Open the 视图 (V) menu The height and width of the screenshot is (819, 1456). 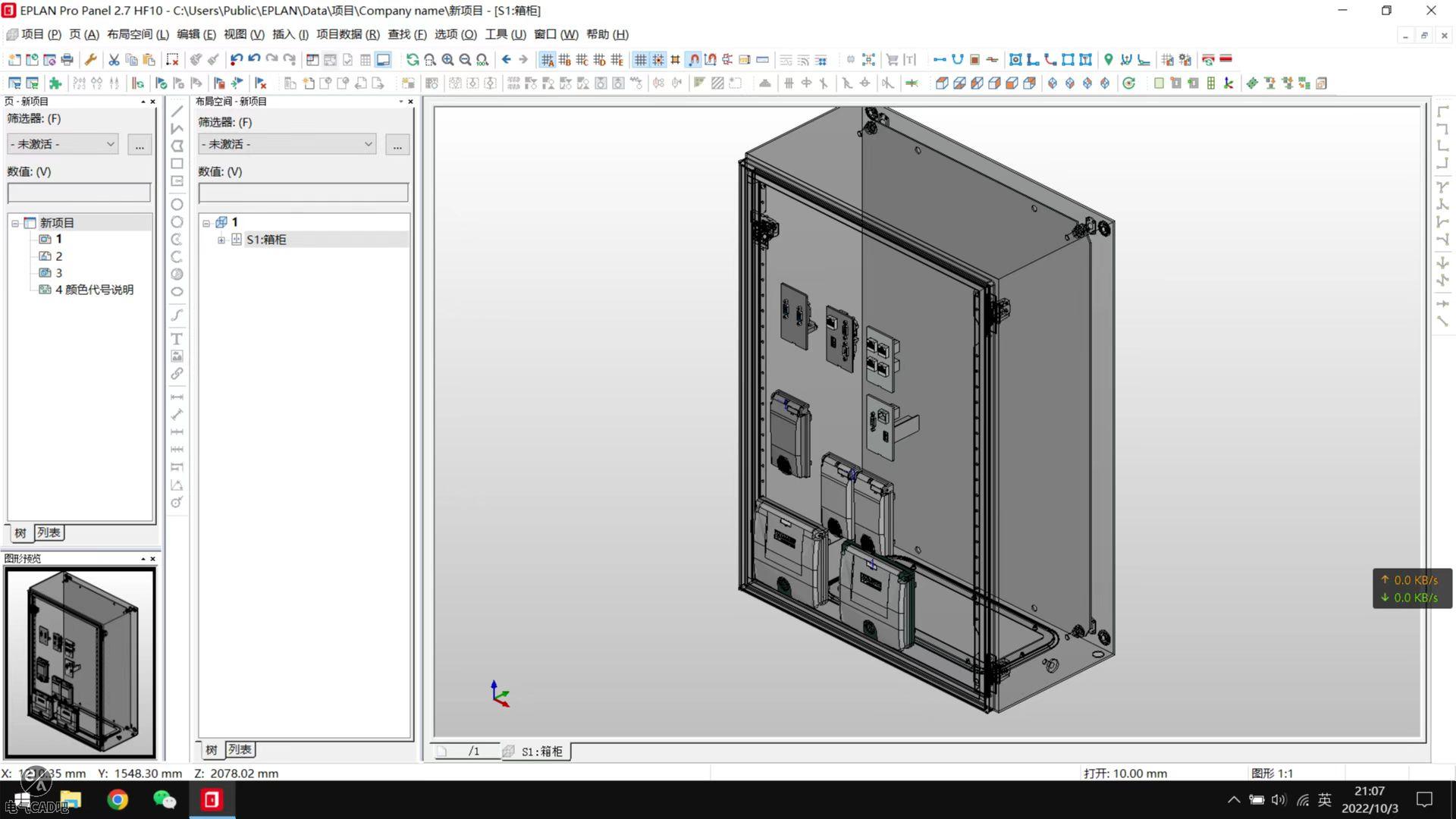pos(244,34)
